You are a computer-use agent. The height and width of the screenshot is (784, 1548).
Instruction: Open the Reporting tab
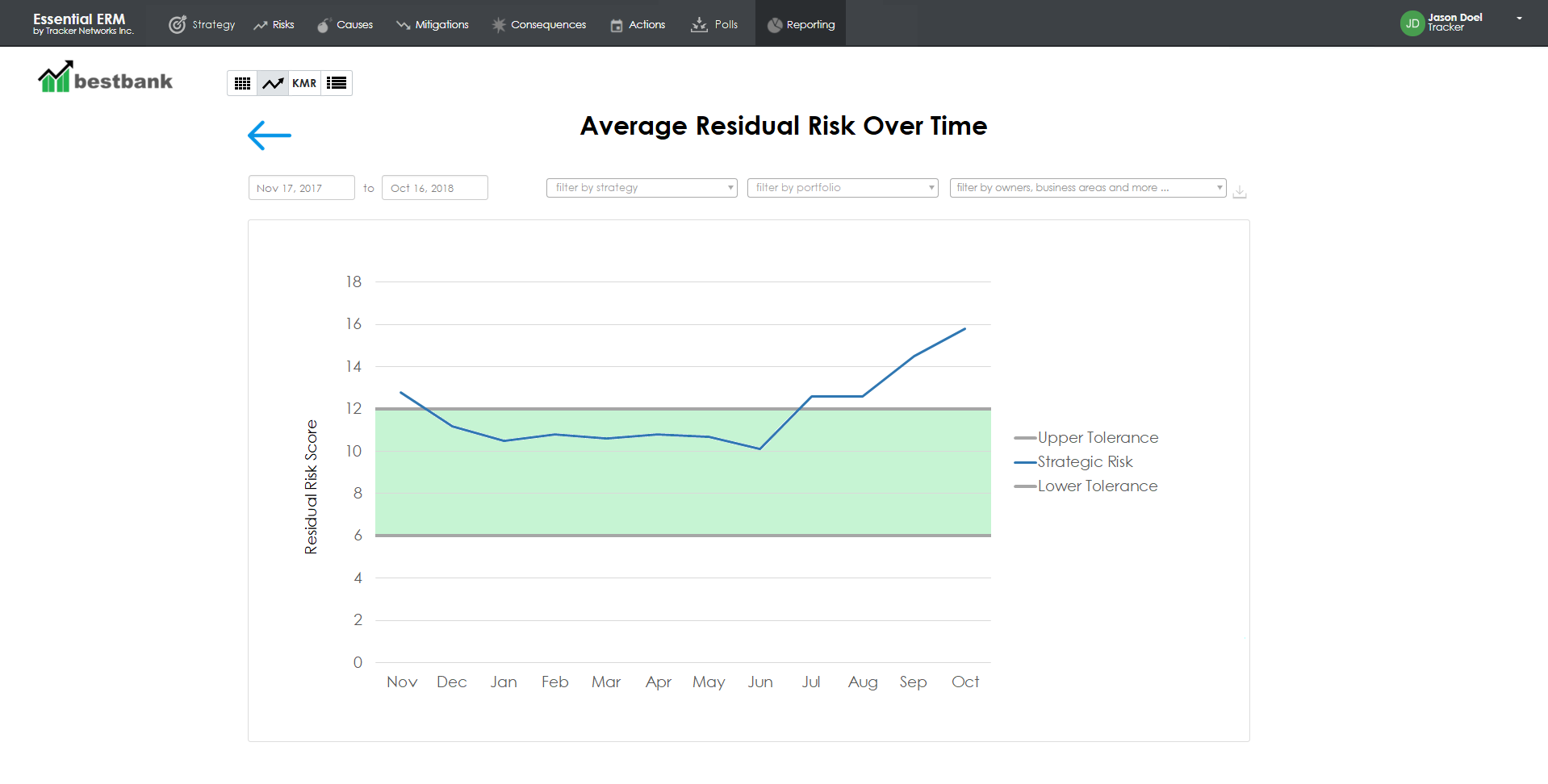[801, 24]
